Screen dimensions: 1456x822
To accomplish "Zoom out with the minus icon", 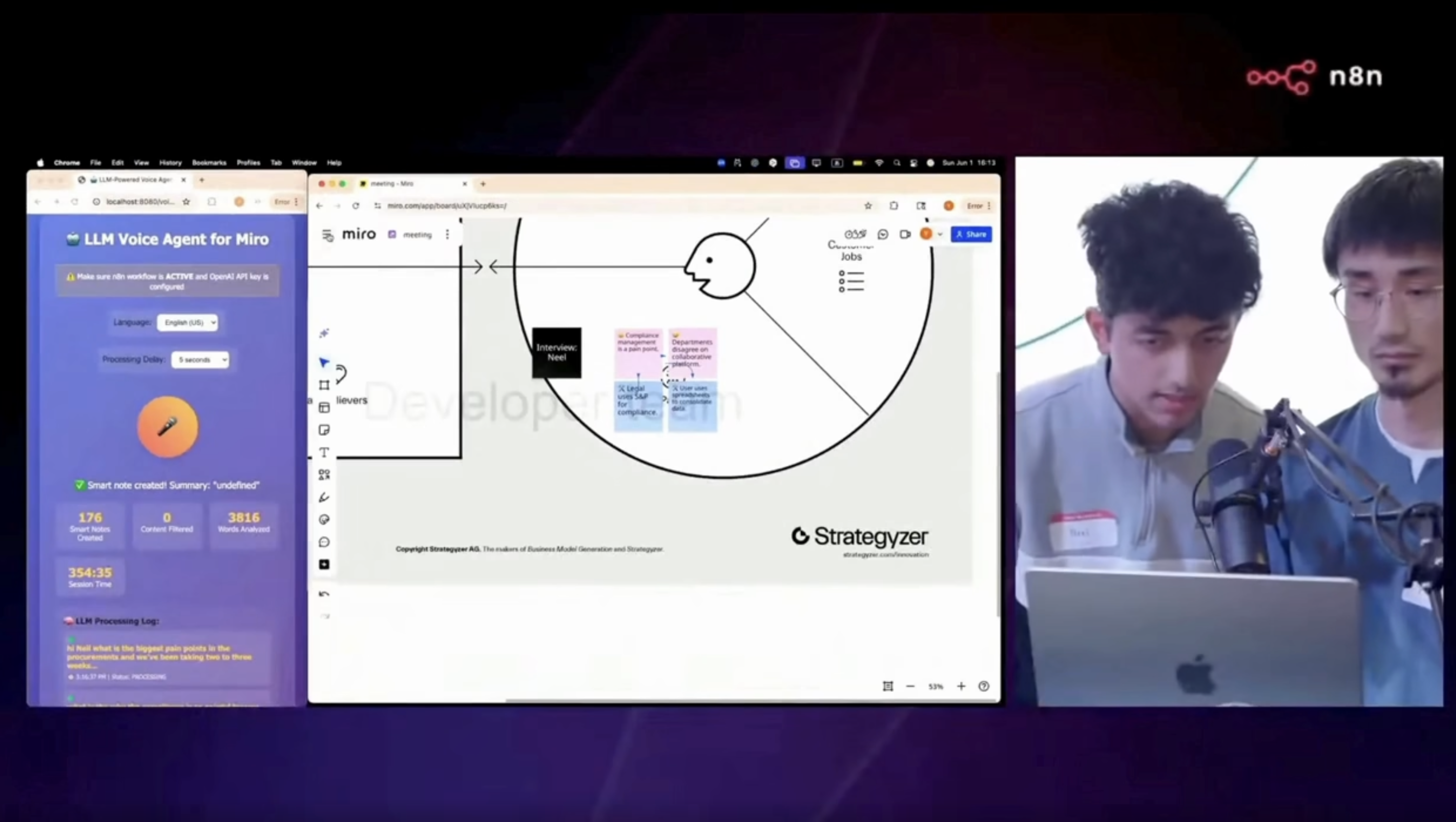I will click(910, 686).
